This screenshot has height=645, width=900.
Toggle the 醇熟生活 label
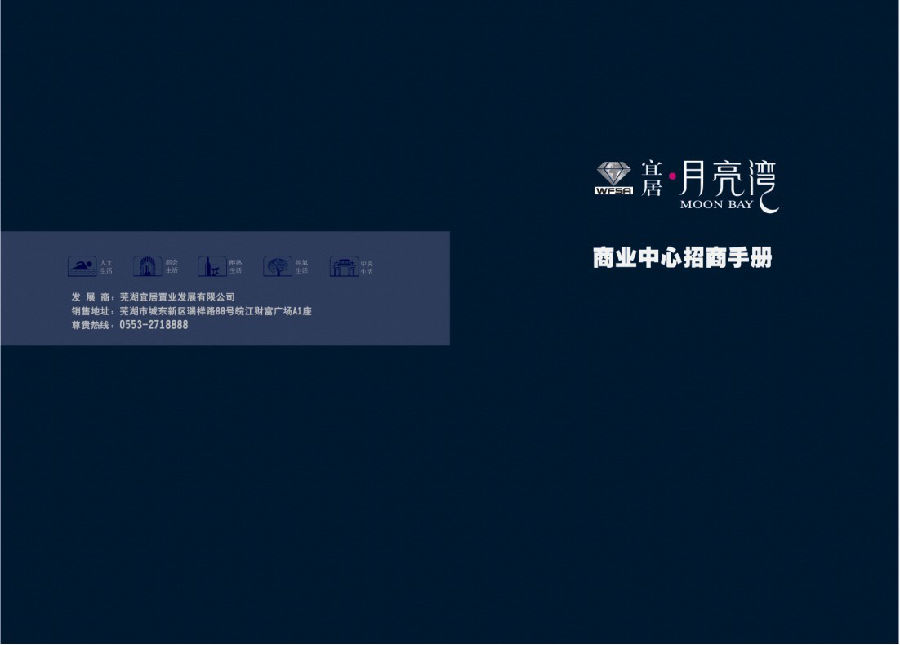(237, 264)
